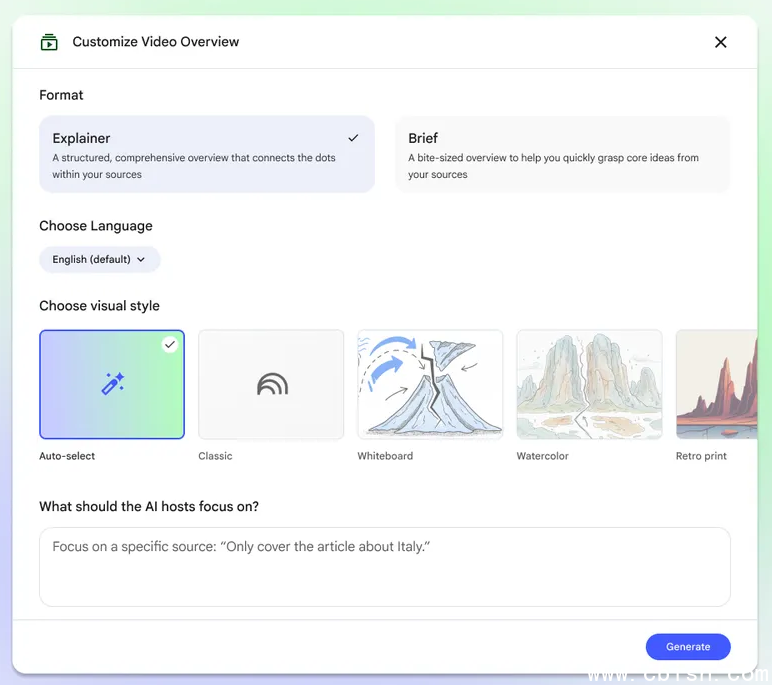Screen dimensions: 772x685
Task: Click the Auto-select label text
Action: (x=67, y=456)
